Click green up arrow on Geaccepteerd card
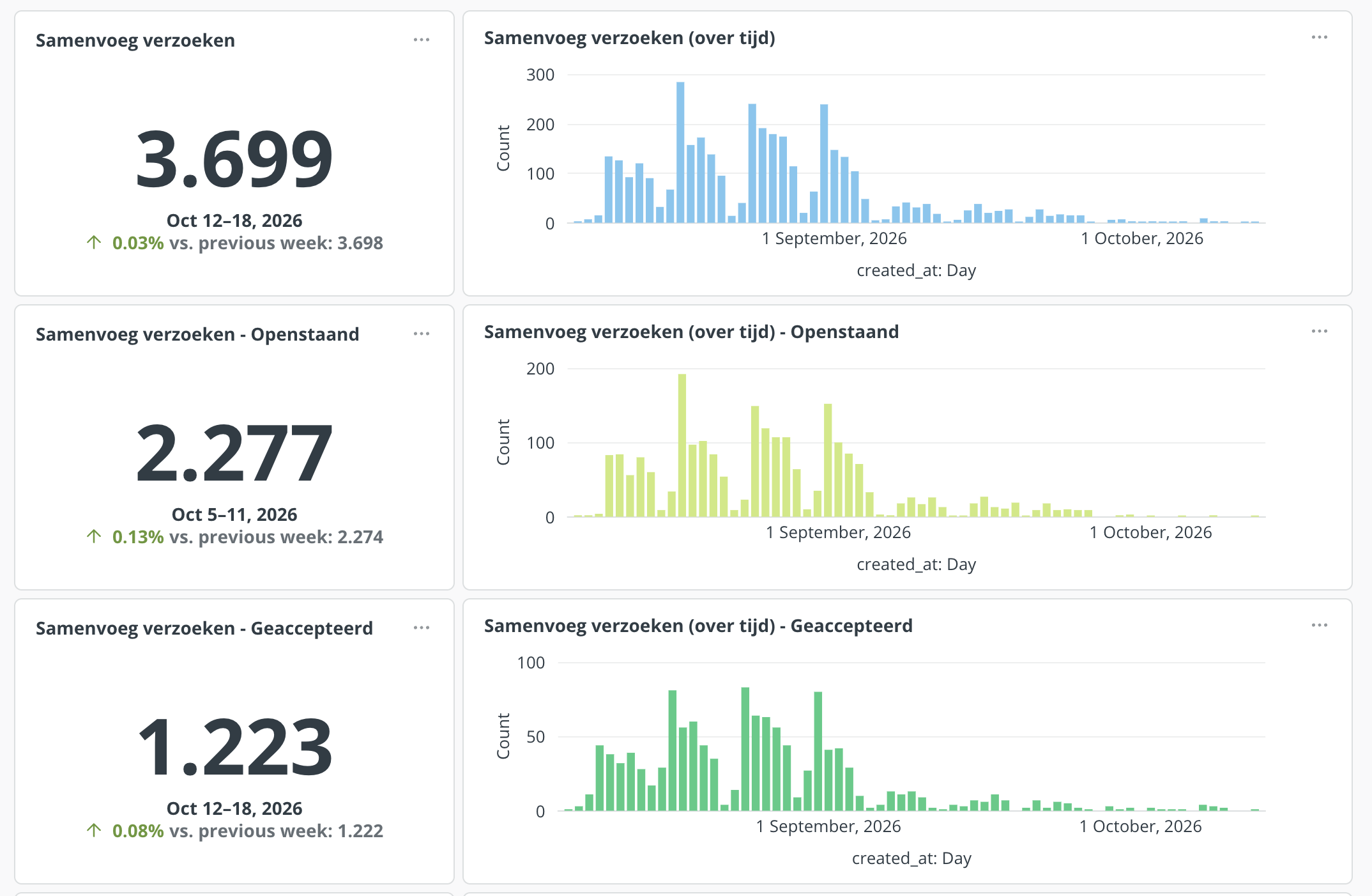1372x896 pixels. (94, 830)
